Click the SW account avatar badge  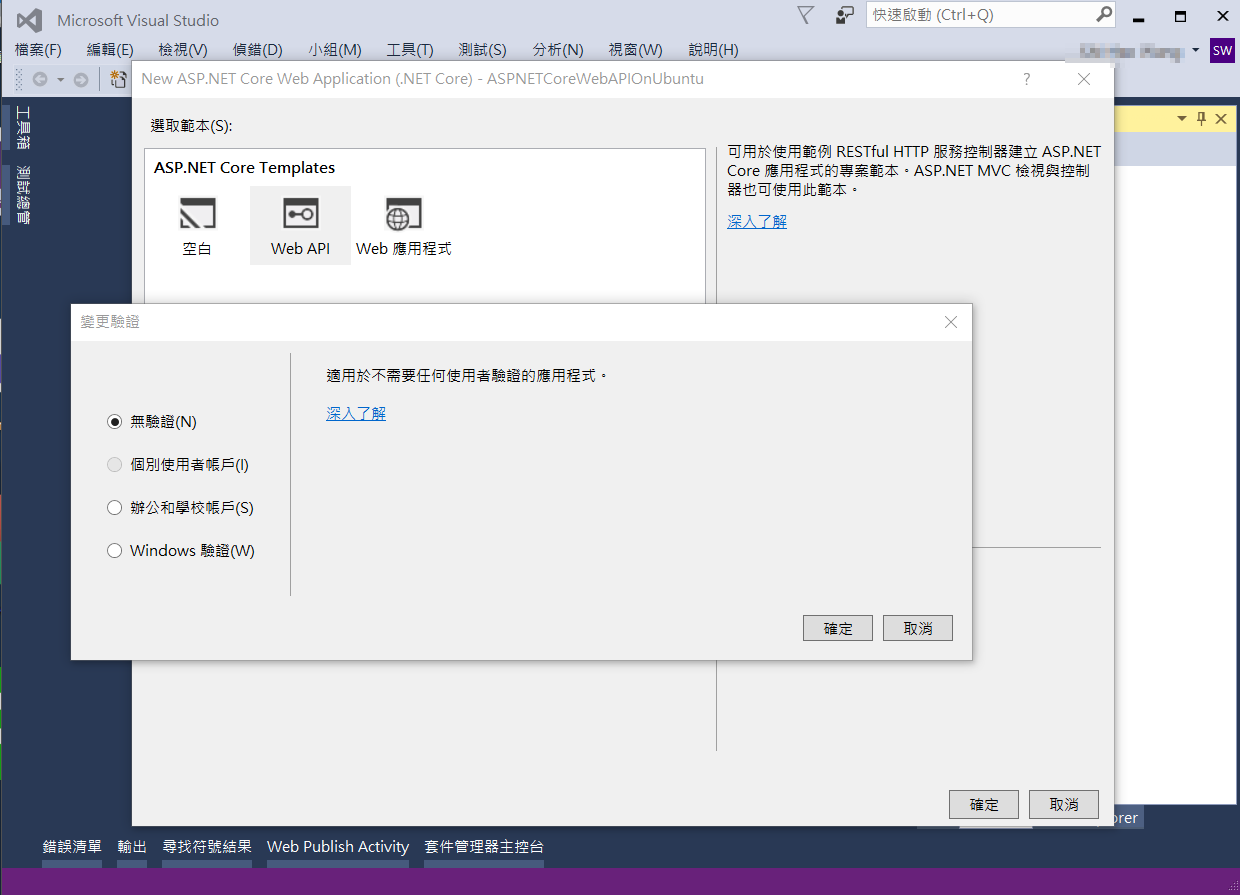pos(1222,50)
